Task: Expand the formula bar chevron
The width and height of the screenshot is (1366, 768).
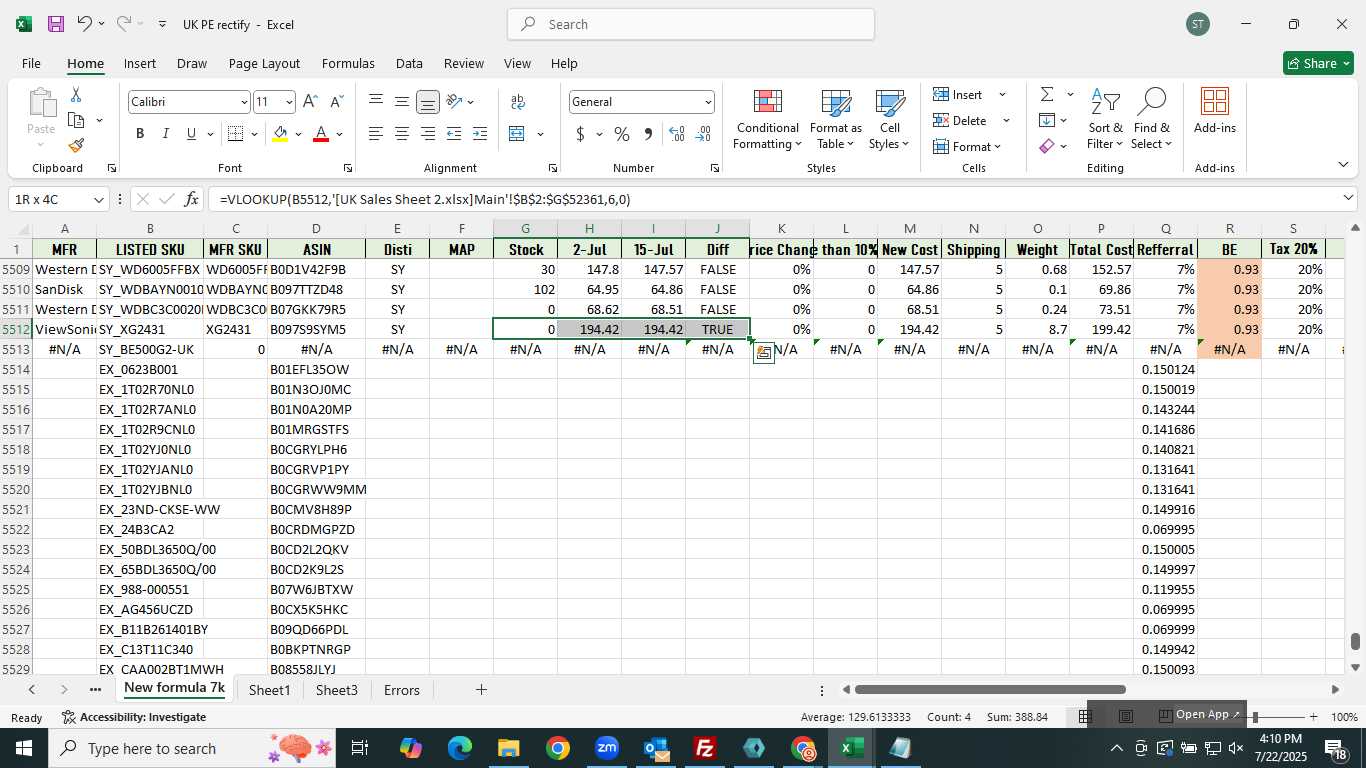Action: (x=1348, y=198)
